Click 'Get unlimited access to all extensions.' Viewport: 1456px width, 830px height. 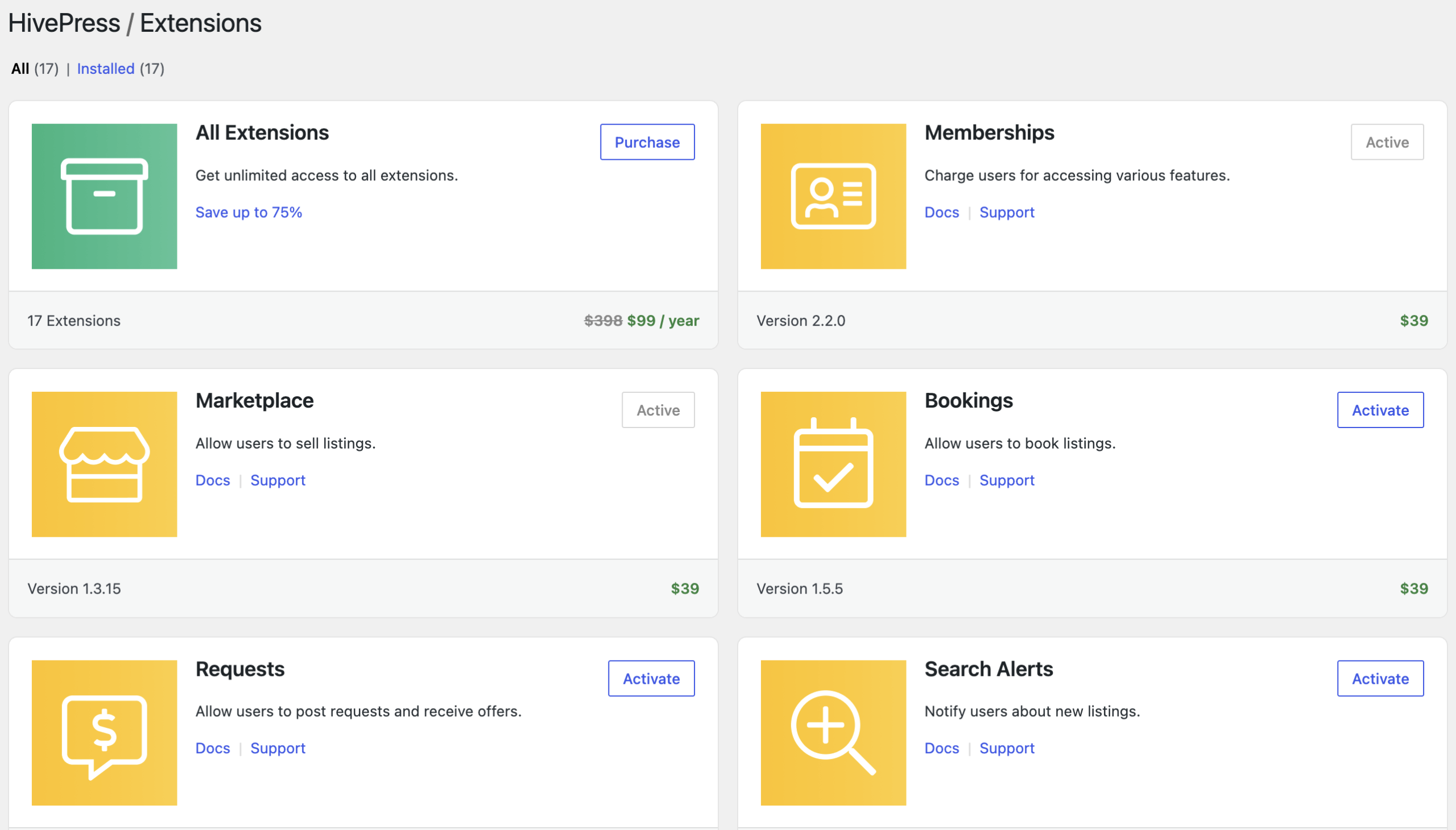pos(327,175)
